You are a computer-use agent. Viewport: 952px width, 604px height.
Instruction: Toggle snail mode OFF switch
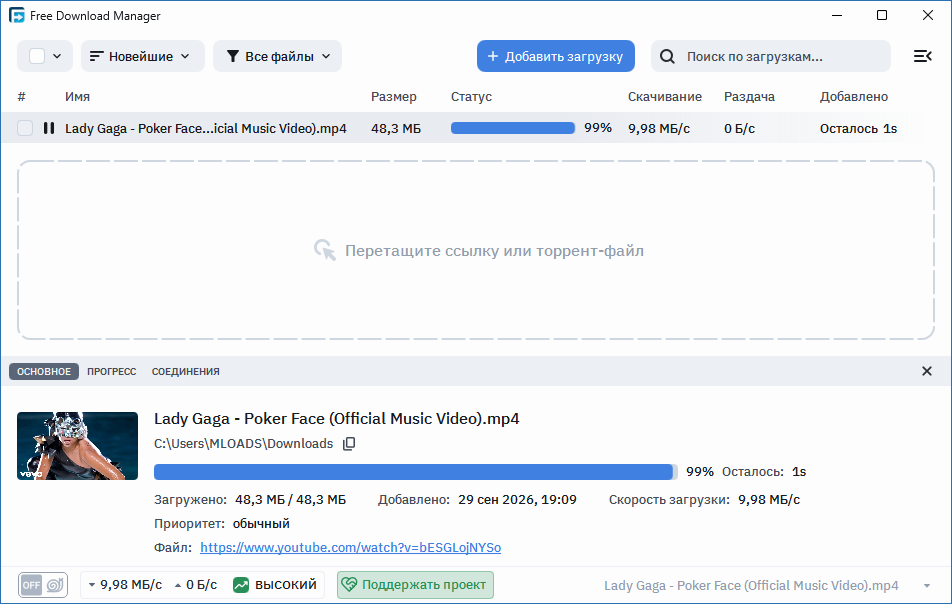pos(42,585)
